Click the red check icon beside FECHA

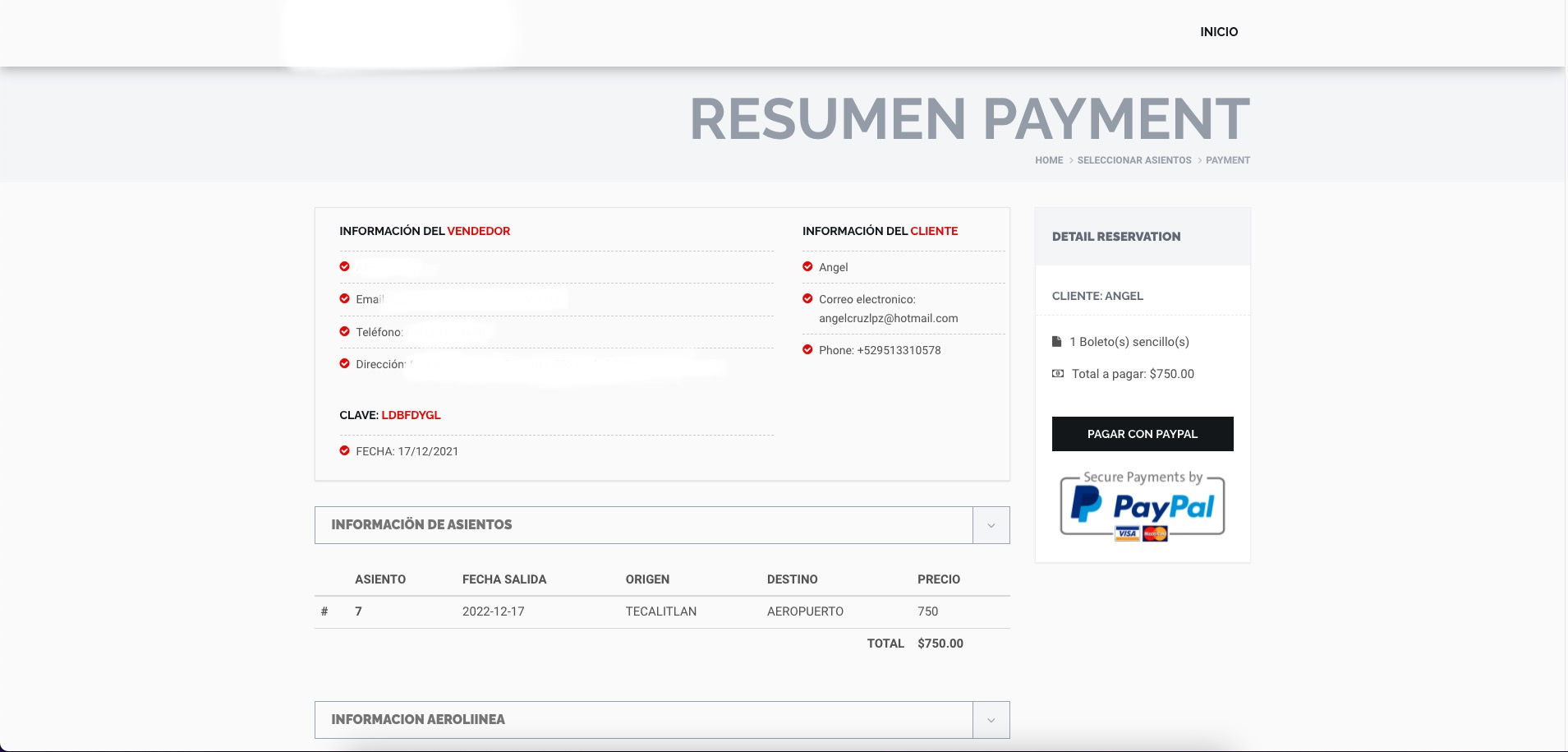[344, 450]
